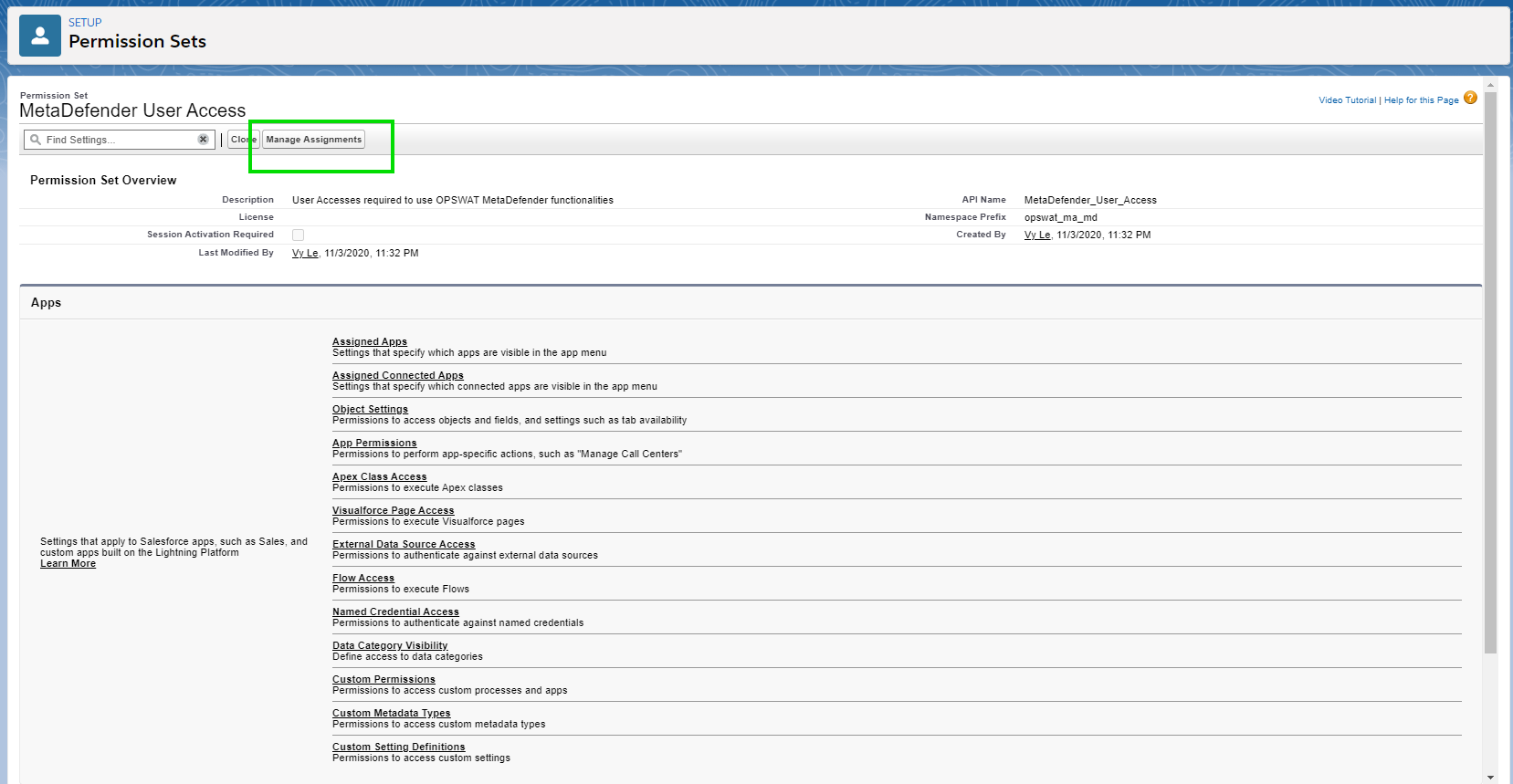The width and height of the screenshot is (1513, 784).
Task: Clear the Find Settings search box
Action: pos(203,140)
